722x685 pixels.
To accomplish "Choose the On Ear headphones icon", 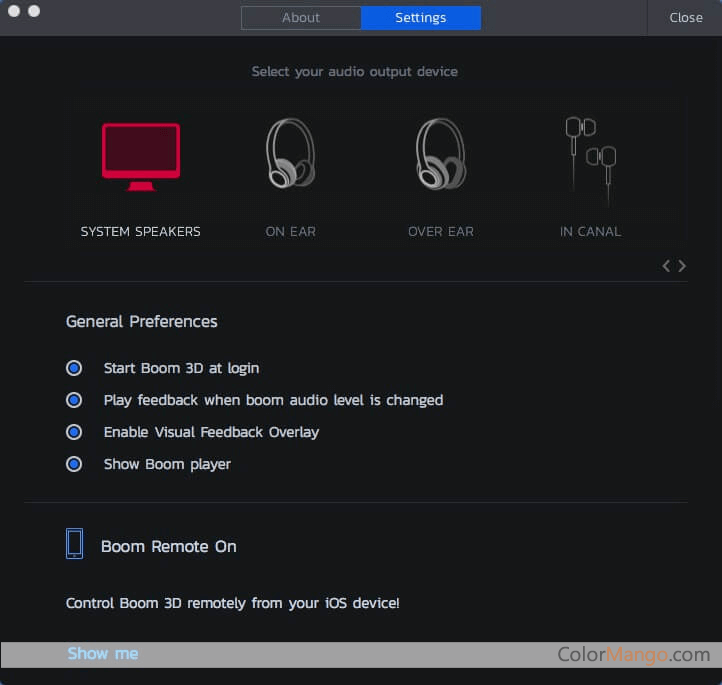I will [290, 153].
